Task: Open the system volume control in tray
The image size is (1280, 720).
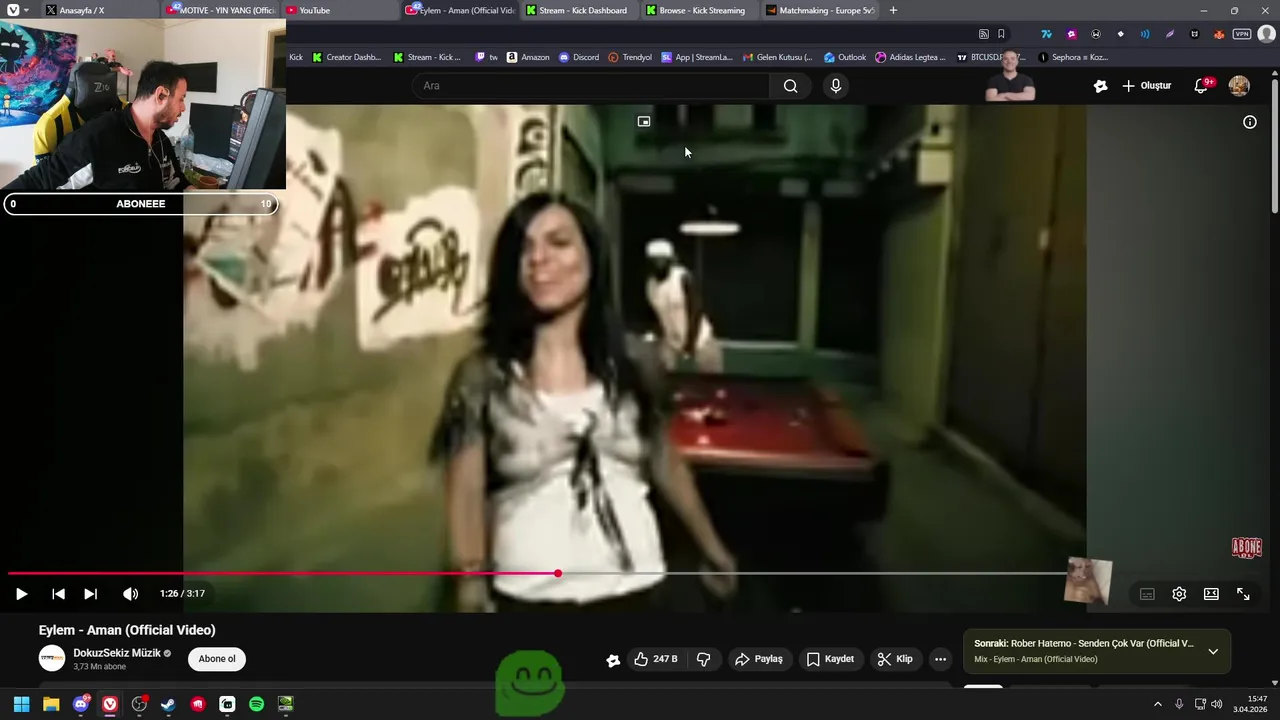Action: [1216, 704]
